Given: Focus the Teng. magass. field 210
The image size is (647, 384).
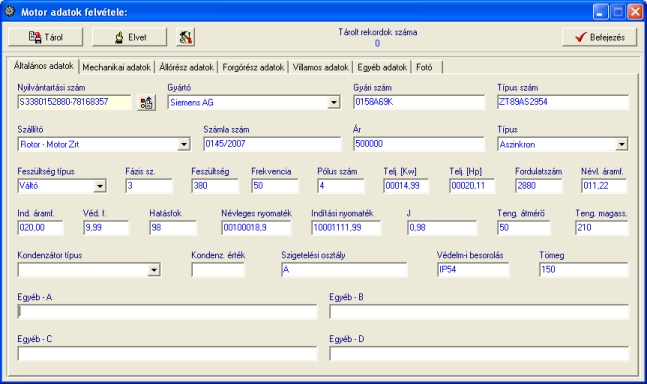Looking at the screenshot, I should 602,228.
